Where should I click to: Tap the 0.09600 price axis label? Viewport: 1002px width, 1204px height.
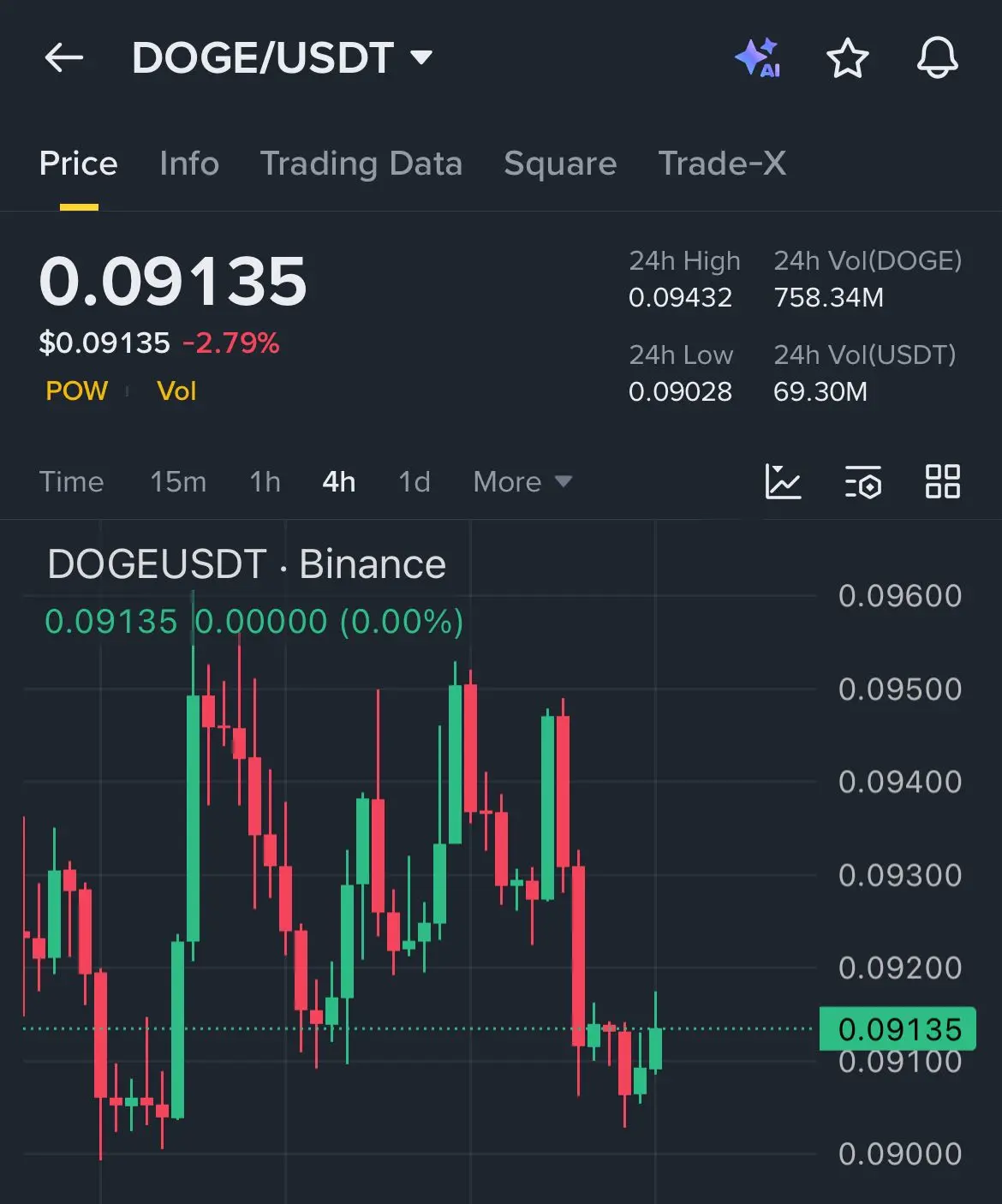click(900, 596)
